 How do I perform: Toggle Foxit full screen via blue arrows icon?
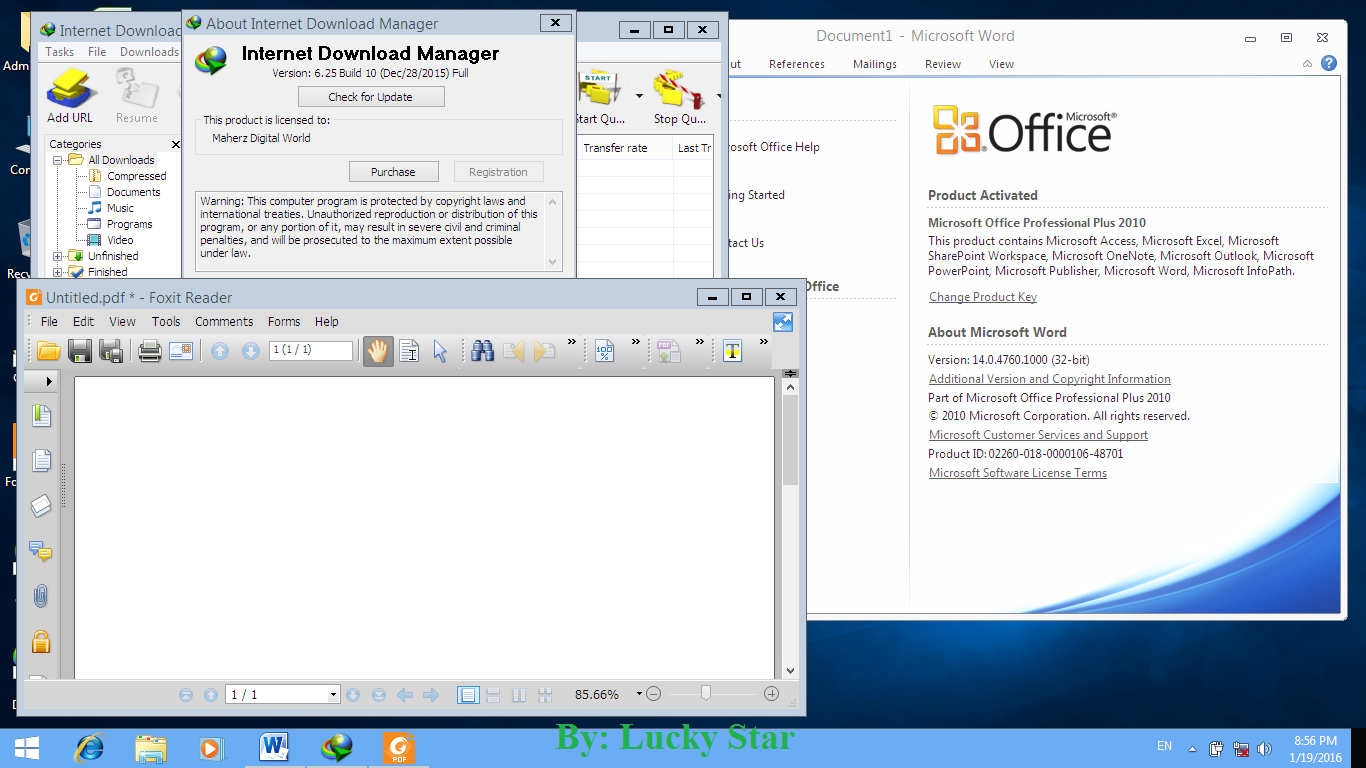coord(783,322)
